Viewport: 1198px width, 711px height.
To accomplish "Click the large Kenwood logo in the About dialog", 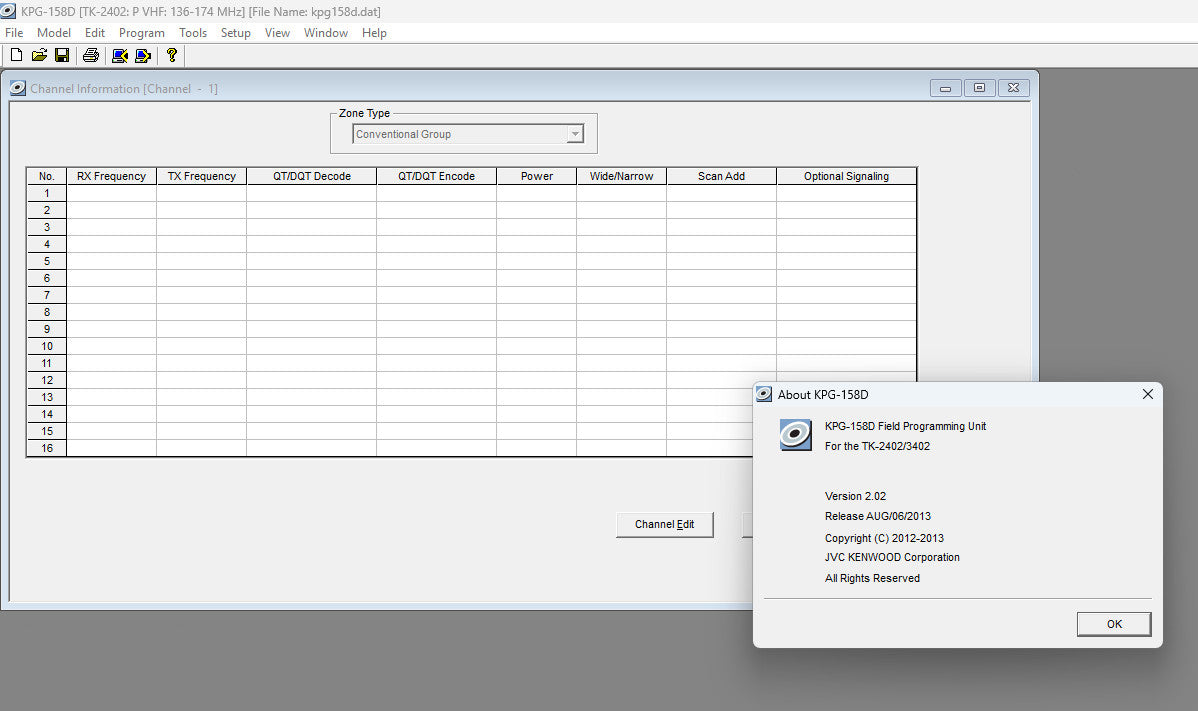I will coord(795,435).
